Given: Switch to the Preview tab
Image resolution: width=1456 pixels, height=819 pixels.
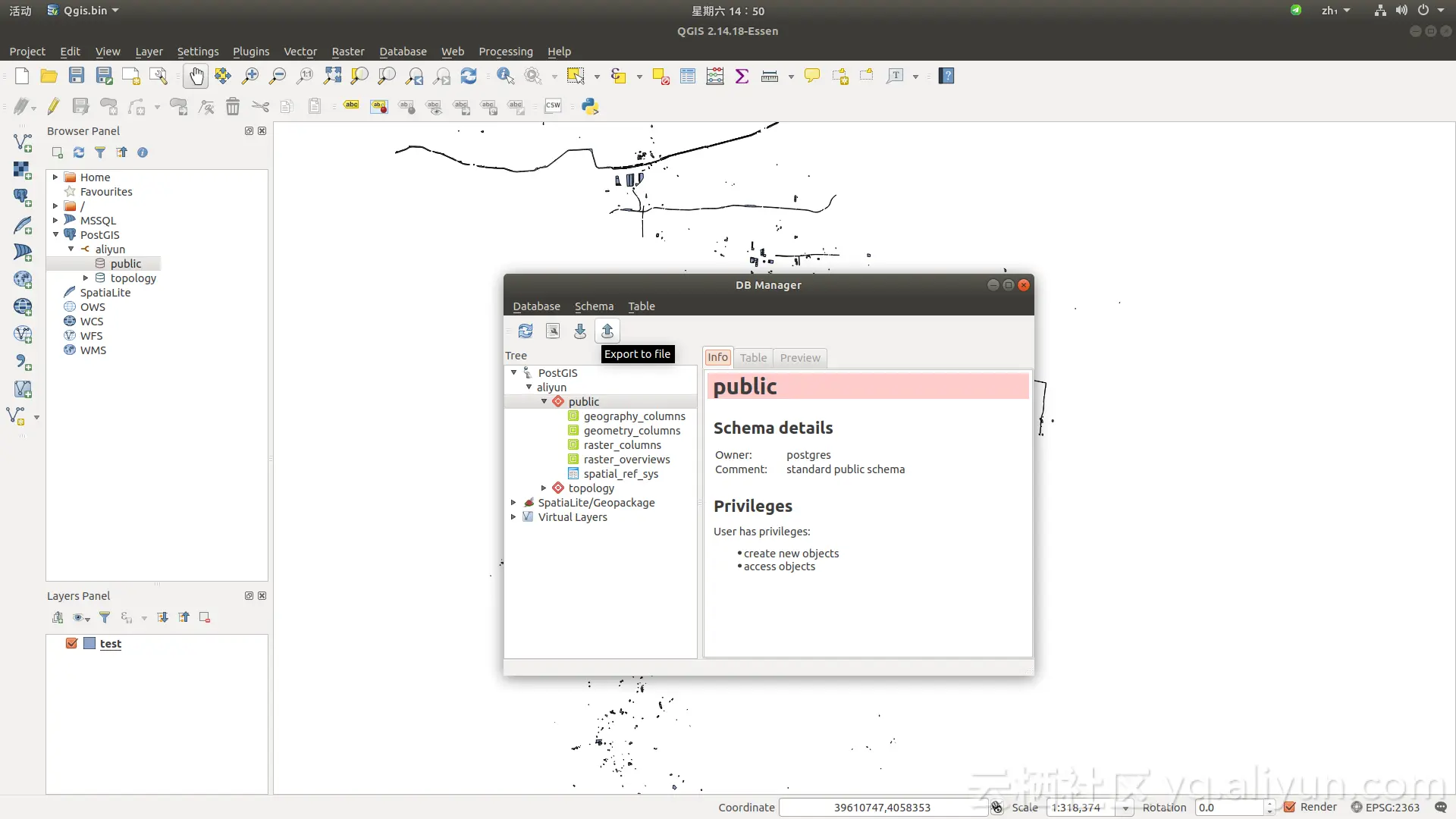Looking at the screenshot, I should click(800, 357).
